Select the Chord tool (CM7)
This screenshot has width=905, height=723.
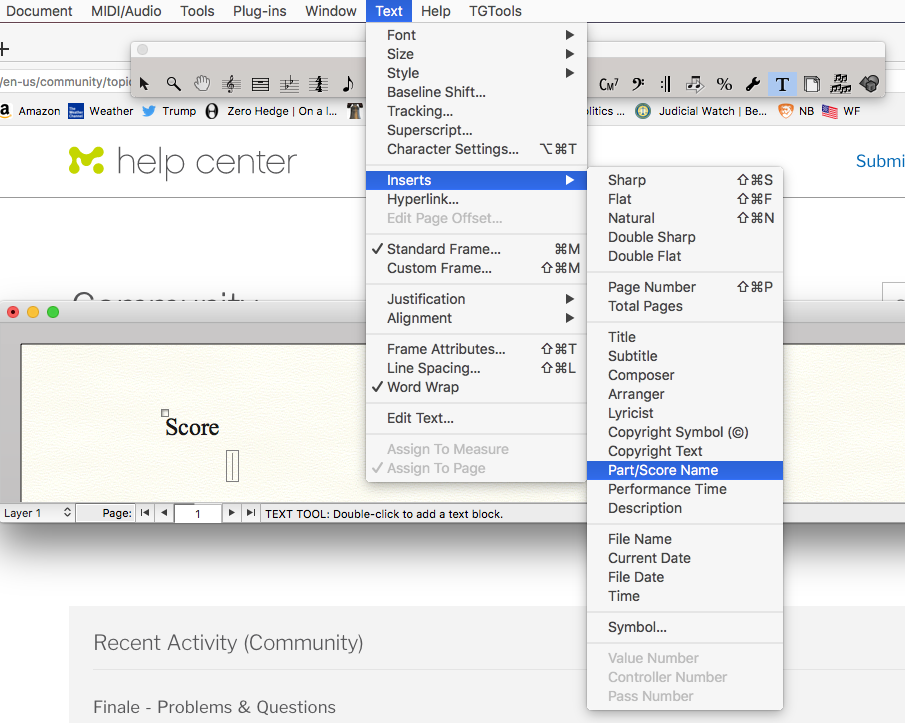click(x=608, y=84)
